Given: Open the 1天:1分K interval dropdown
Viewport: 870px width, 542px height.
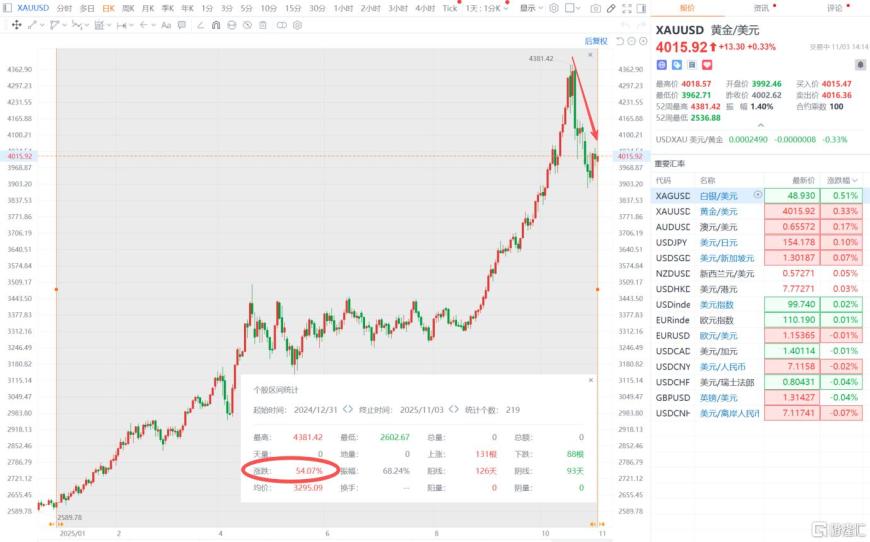Looking at the screenshot, I should point(487,8).
